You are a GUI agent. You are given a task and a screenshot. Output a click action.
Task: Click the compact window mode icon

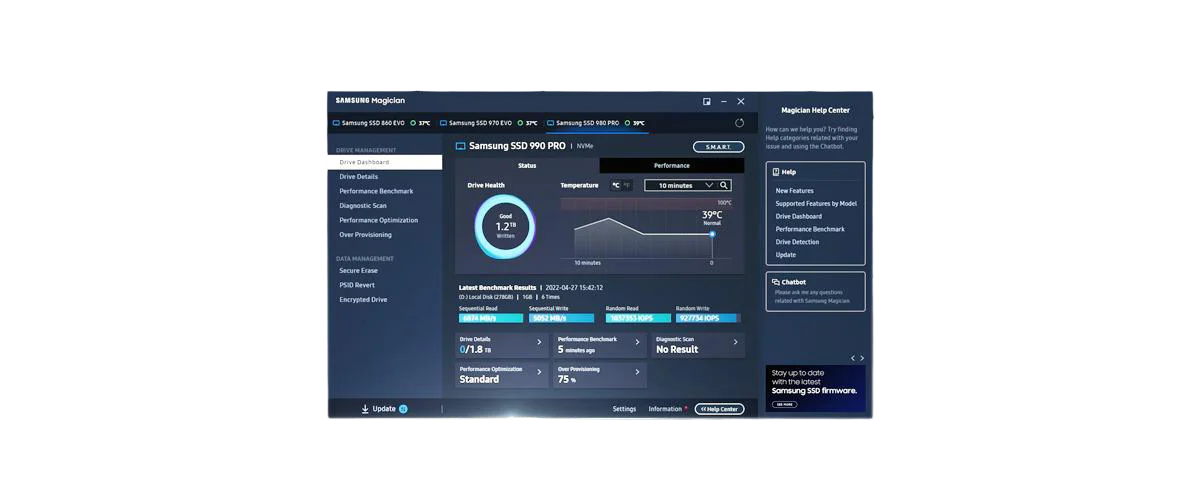coord(707,101)
